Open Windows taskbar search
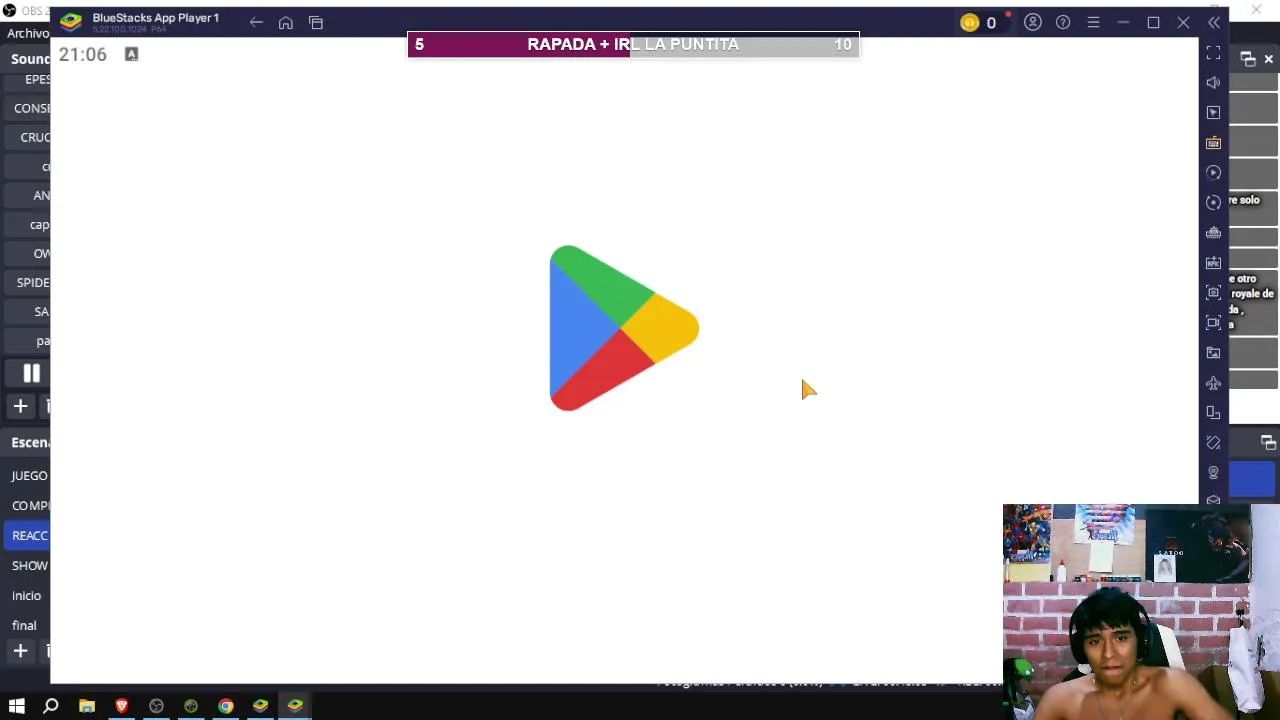The width and height of the screenshot is (1280, 720). point(51,706)
